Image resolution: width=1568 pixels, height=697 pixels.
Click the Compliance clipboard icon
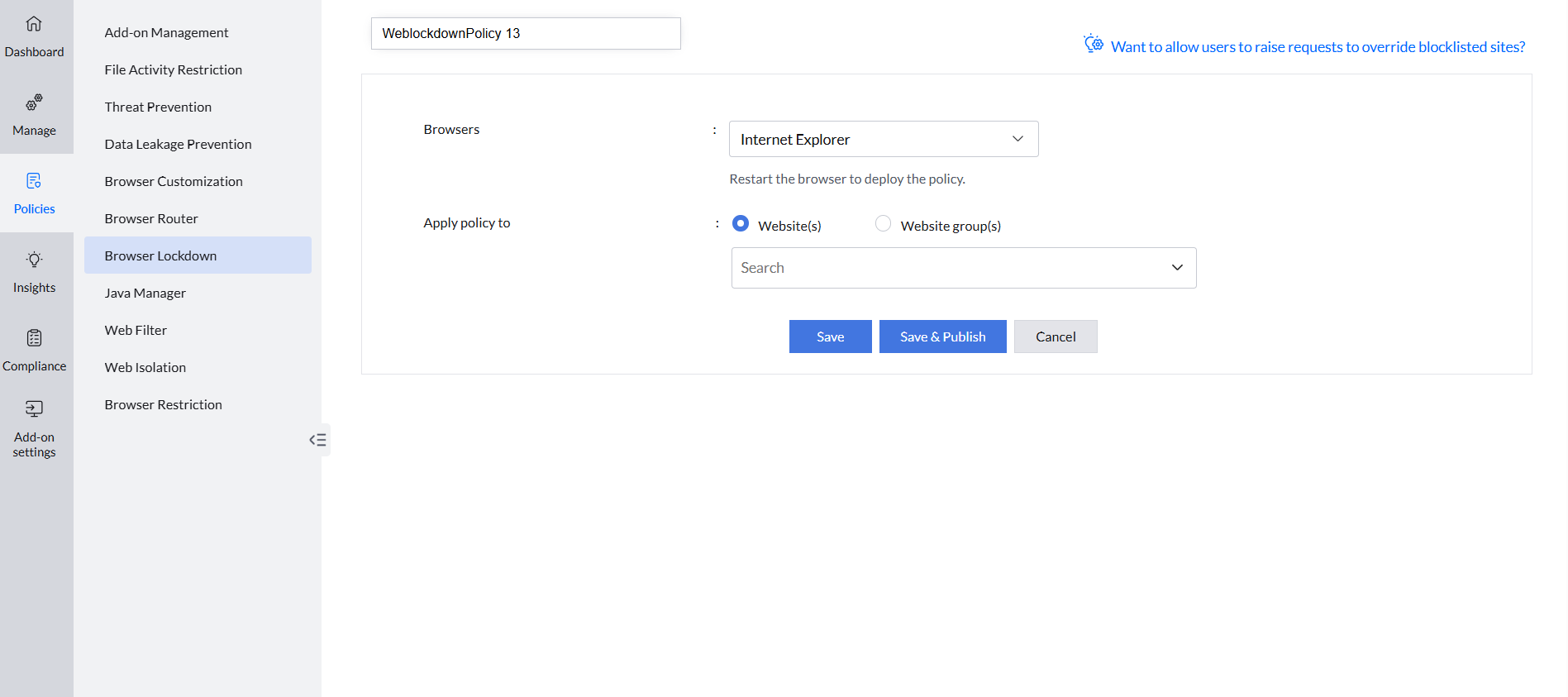point(34,338)
